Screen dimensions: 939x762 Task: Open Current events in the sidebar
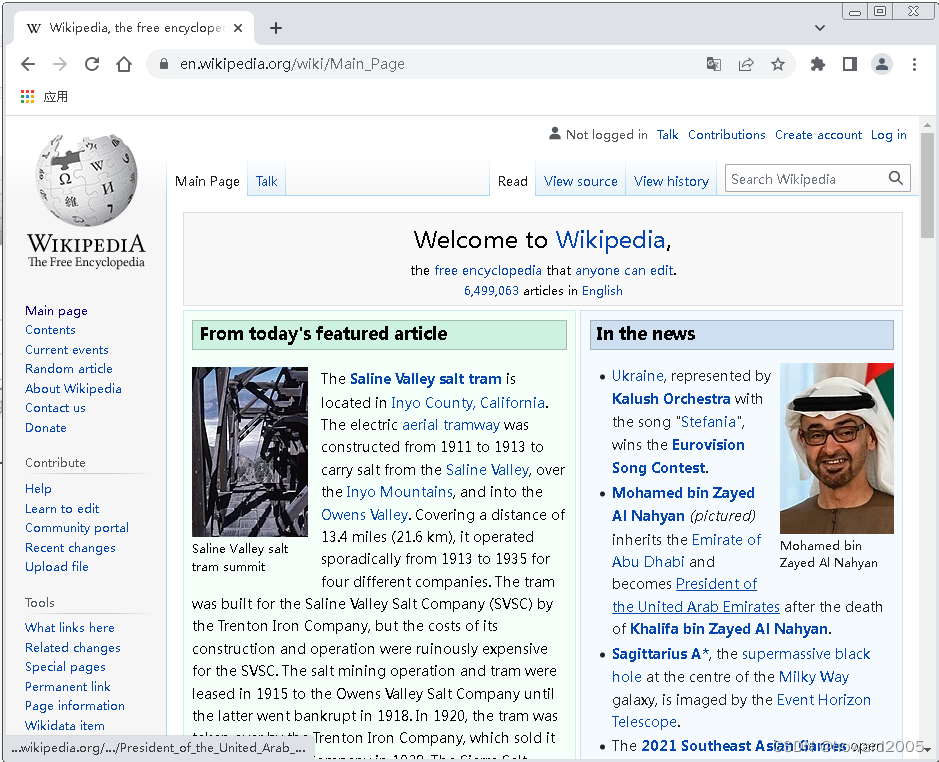67,349
